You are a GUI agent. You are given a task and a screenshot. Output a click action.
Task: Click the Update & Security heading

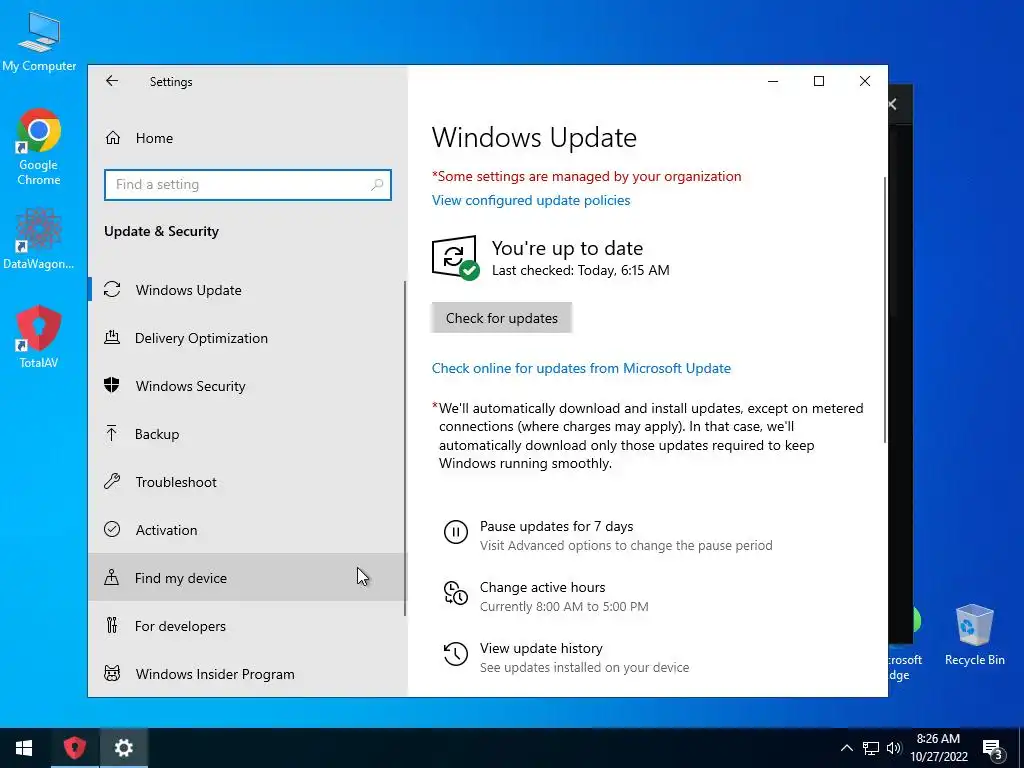(161, 232)
